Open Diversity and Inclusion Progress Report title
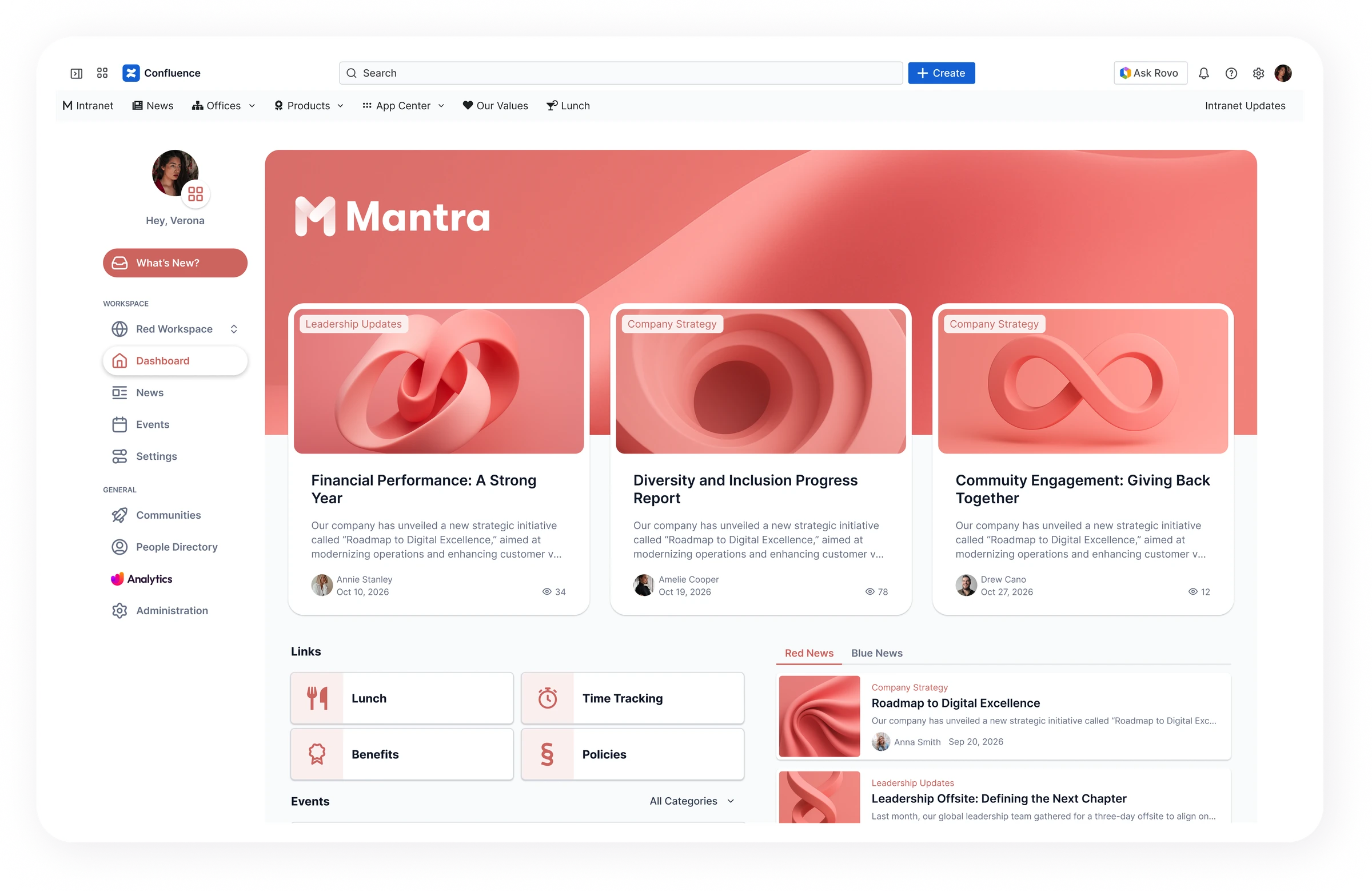 coord(745,489)
